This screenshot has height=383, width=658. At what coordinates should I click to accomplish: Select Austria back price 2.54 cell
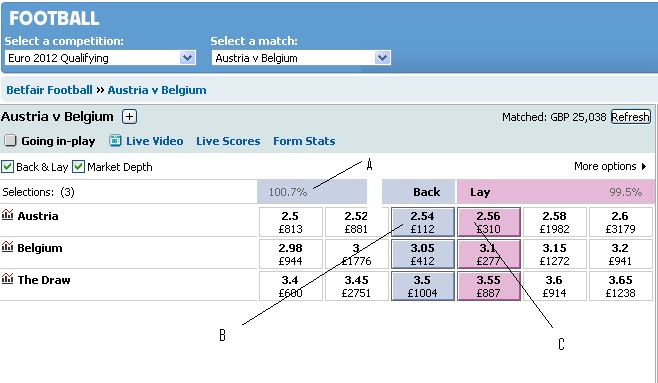[423, 222]
